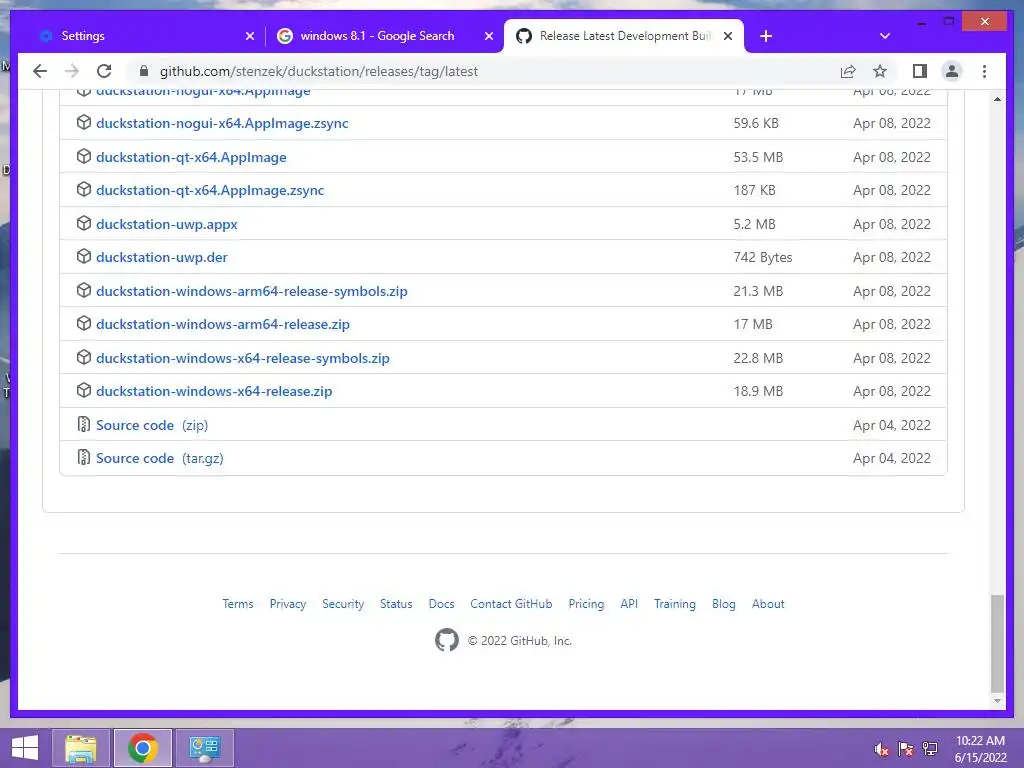Screen dimensions: 1024x768
Task: Open Contact GitHub footer link
Action: (511, 604)
